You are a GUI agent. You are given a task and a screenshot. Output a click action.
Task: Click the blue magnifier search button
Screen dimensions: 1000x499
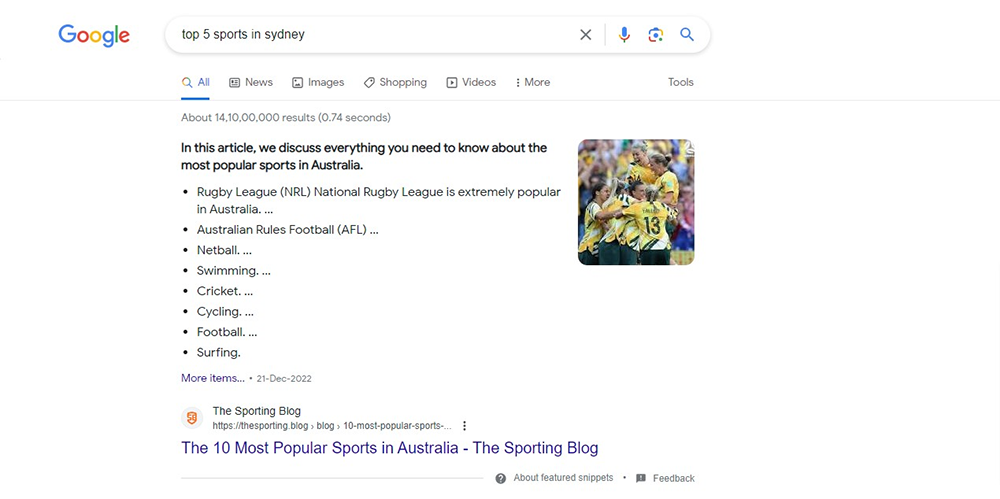pyautogui.click(x=687, y=34)
